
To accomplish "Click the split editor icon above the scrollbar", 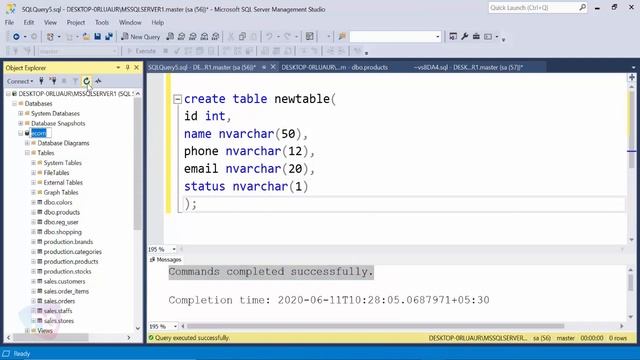I will [631, 77].
